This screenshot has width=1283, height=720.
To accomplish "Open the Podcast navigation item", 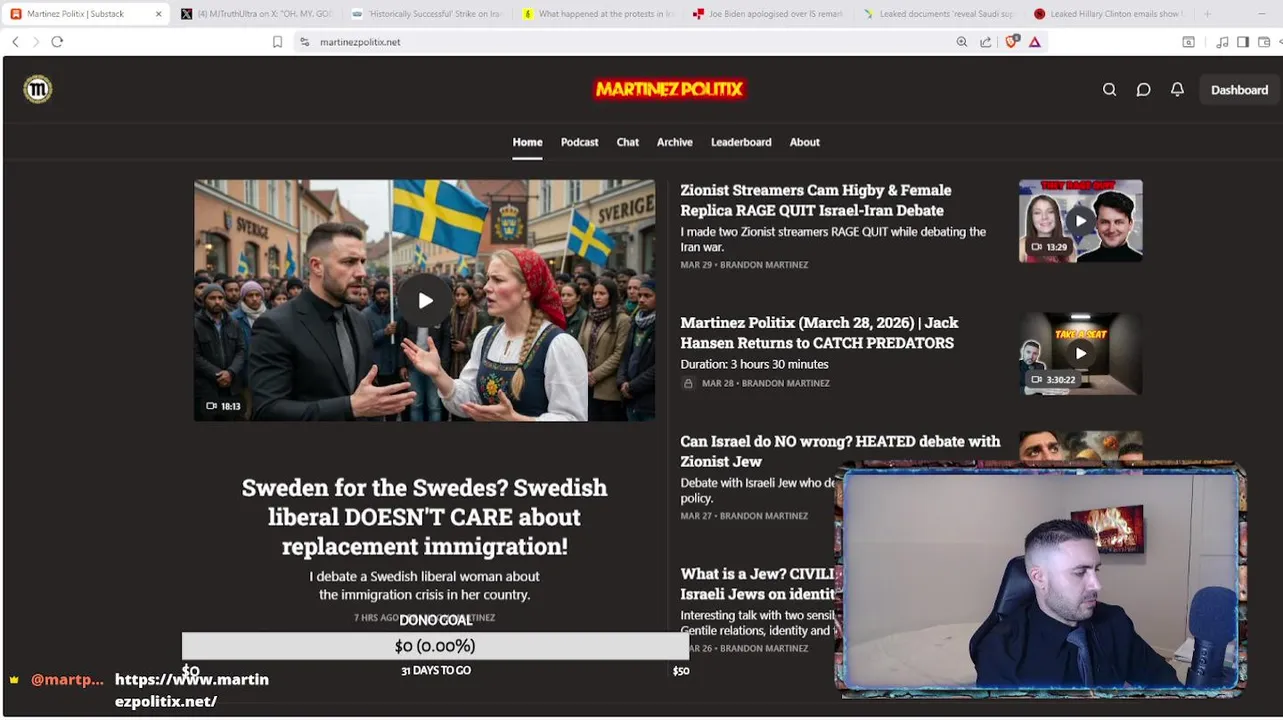I will click(x=579, y=142).
